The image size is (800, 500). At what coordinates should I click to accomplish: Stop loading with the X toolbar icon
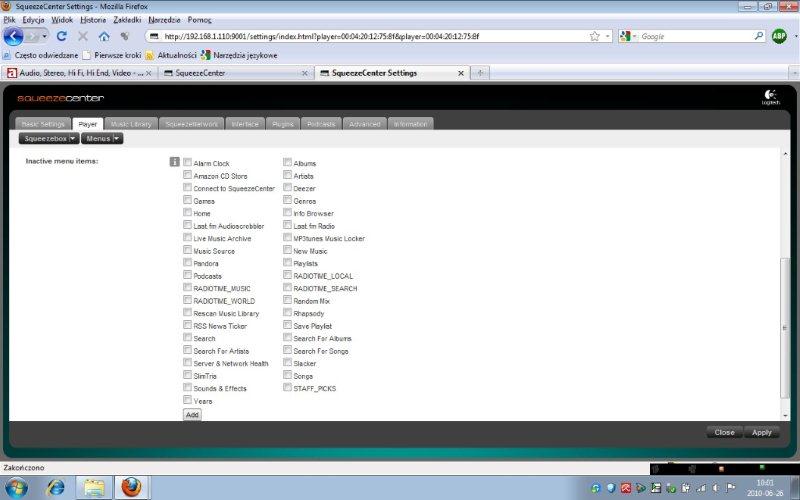tap(83, 36)
